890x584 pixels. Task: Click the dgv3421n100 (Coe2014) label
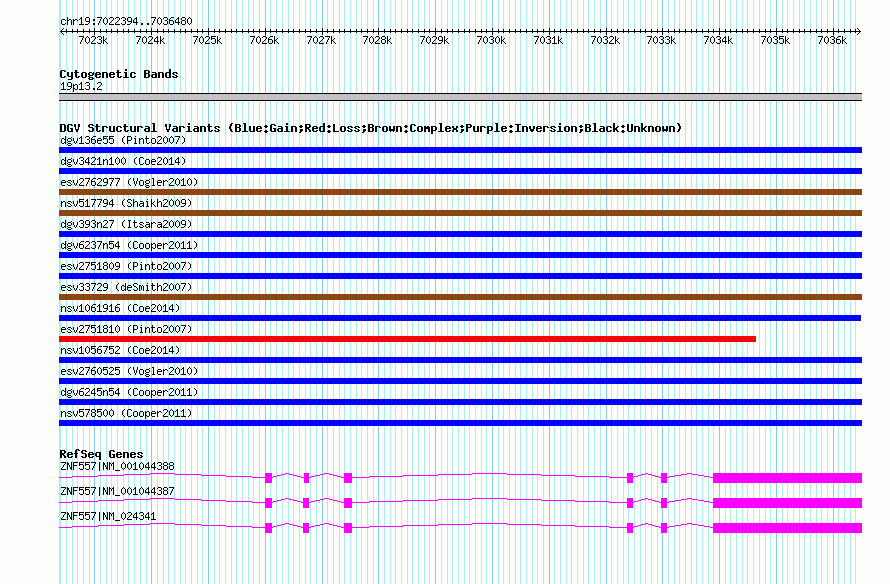point(123,161)
